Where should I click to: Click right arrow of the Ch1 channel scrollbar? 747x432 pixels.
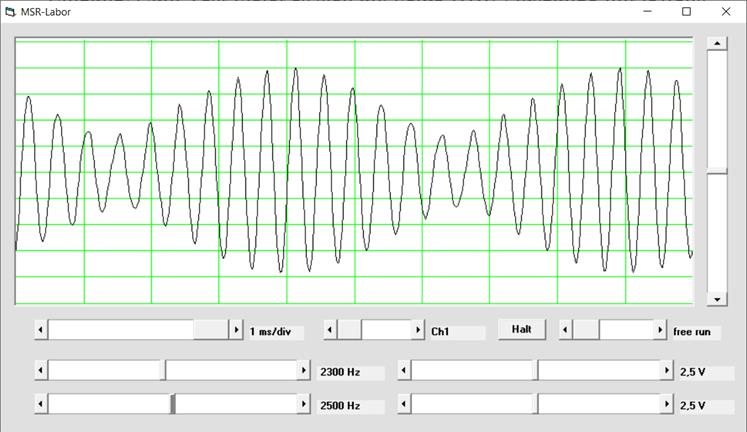point(419,330)
